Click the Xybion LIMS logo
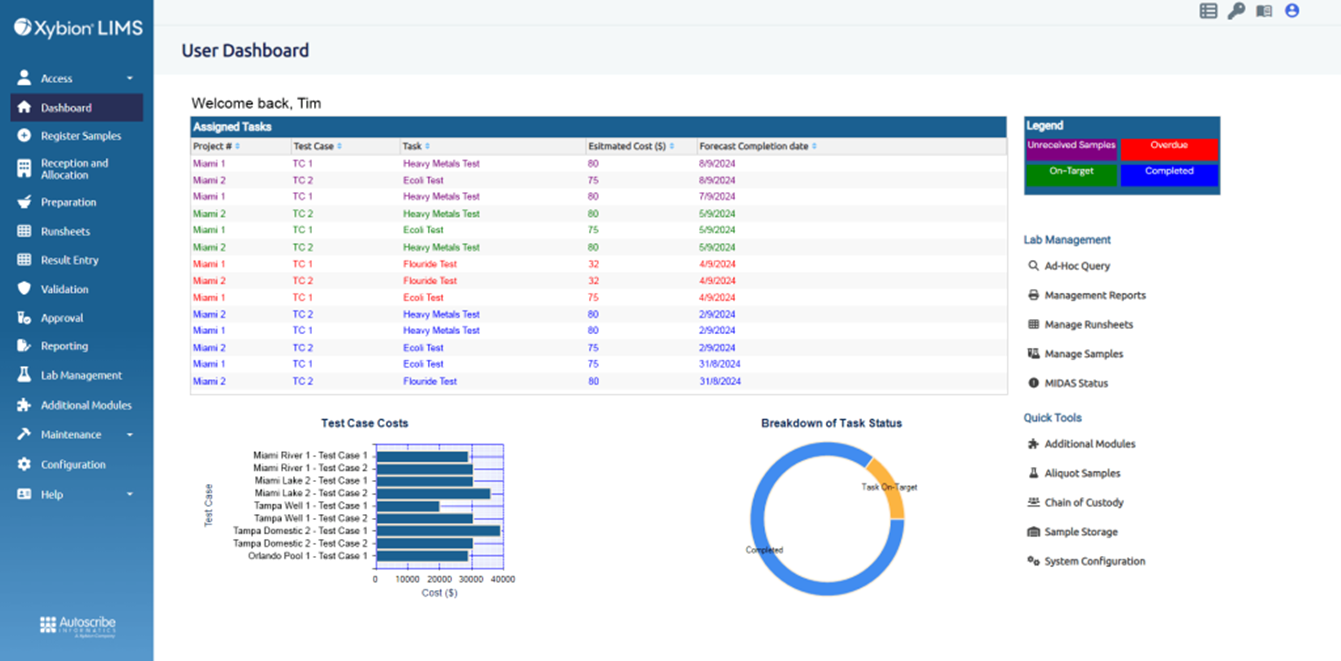1341x661 pixels. 78,28
